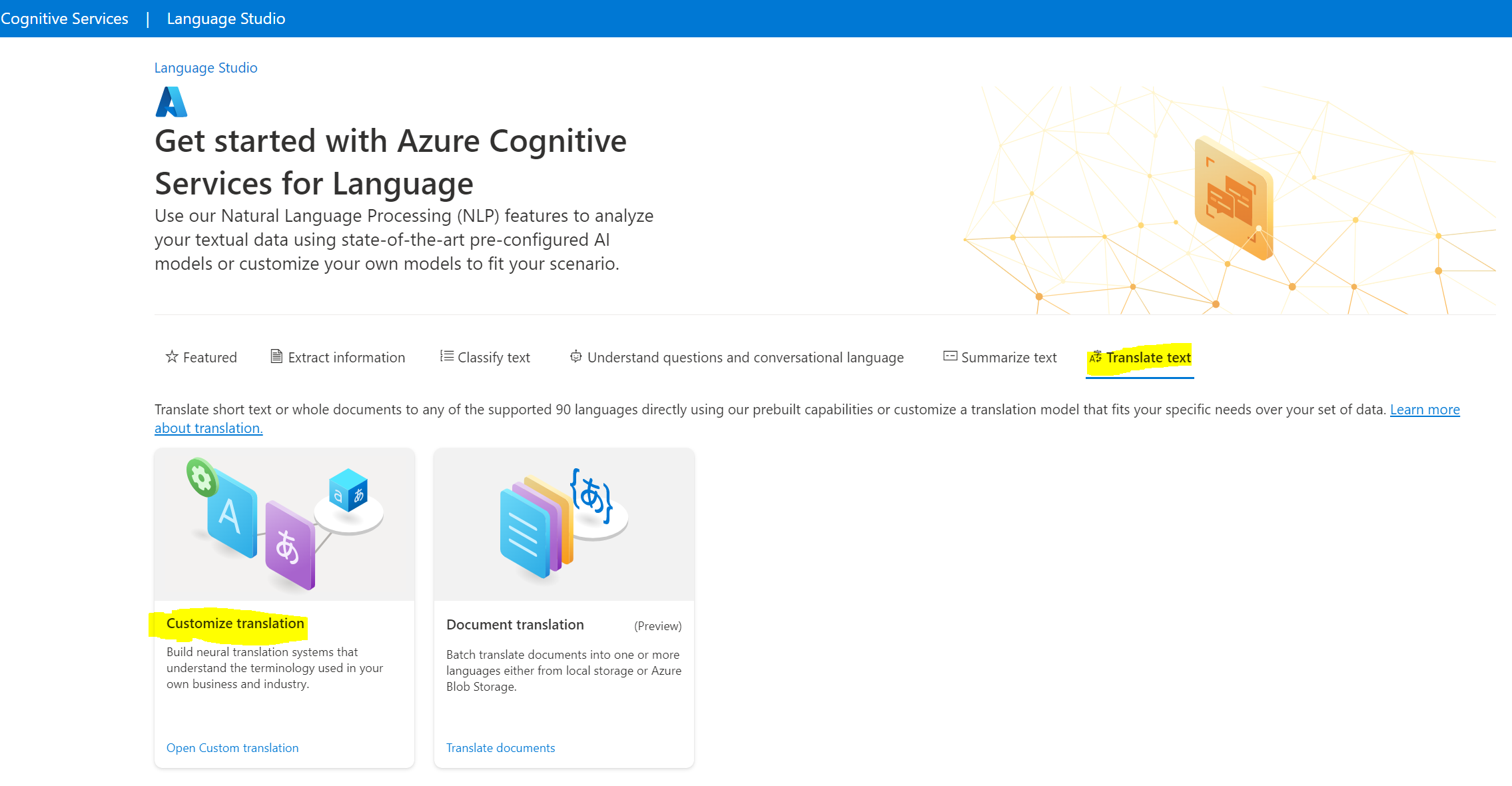The height and width of the screenshot is (786, 1512).
Task: Click Language Studio in header bar
Action: tap(226, 19)
